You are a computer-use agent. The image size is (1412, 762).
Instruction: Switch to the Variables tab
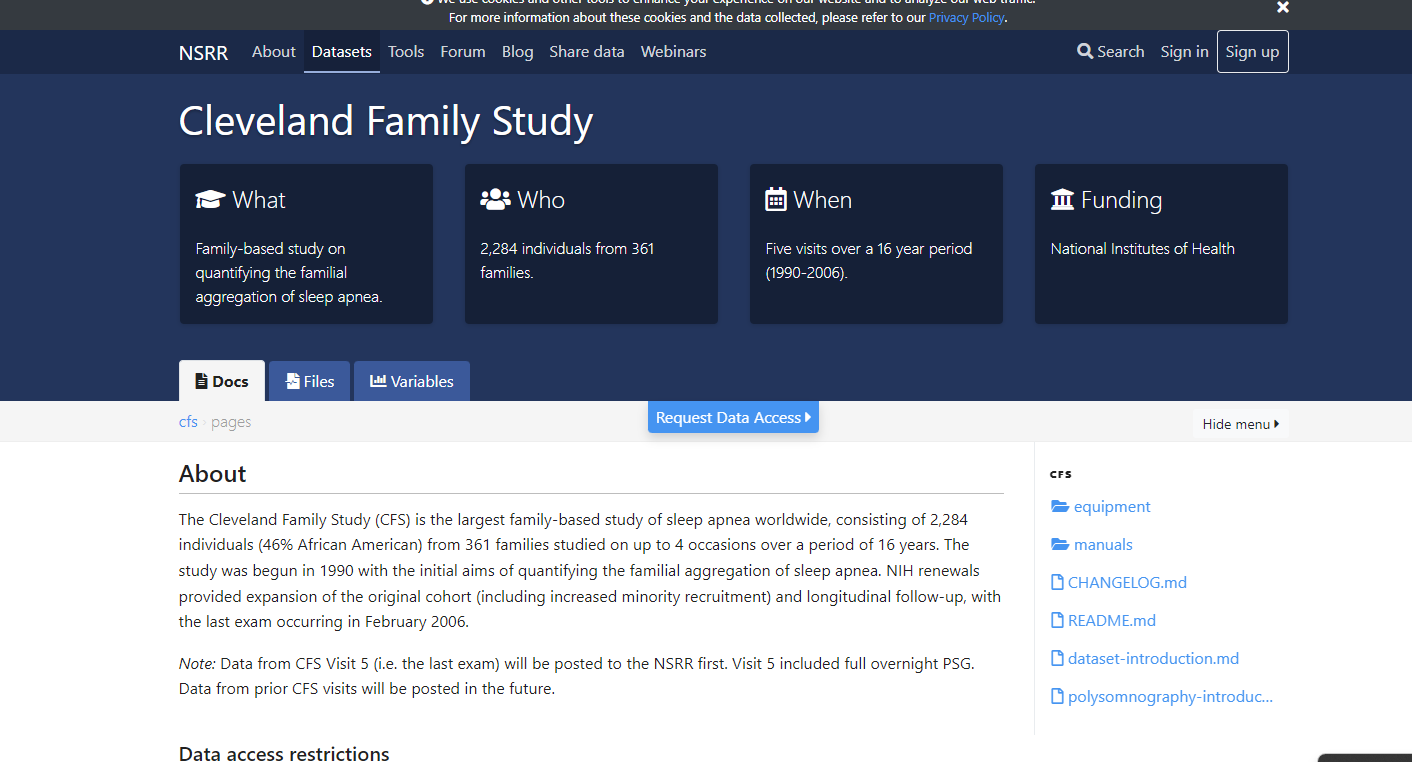coord(412,381)
